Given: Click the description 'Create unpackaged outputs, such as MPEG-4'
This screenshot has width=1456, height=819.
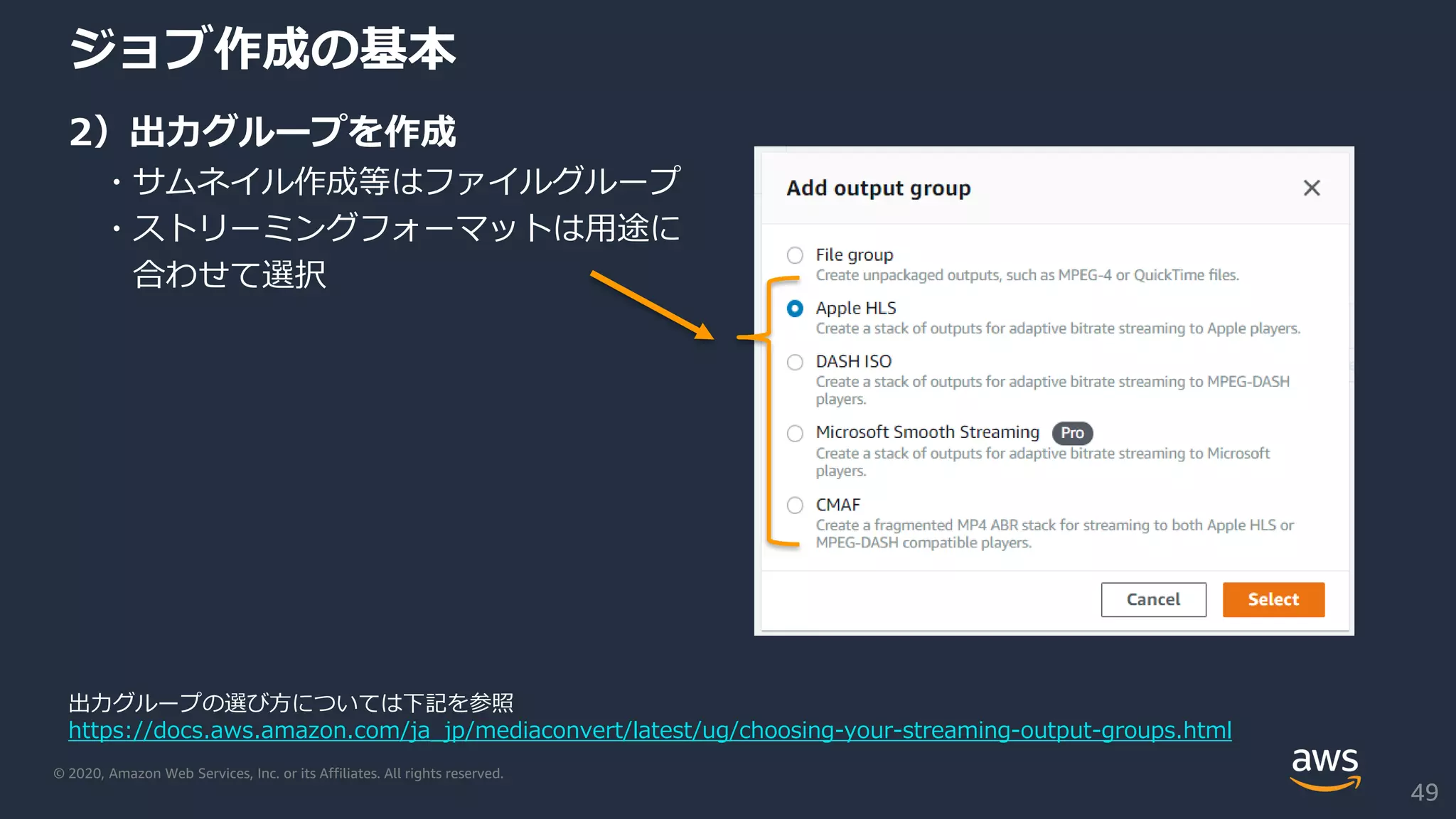Looking at the screenshot, I should 1027,275.
